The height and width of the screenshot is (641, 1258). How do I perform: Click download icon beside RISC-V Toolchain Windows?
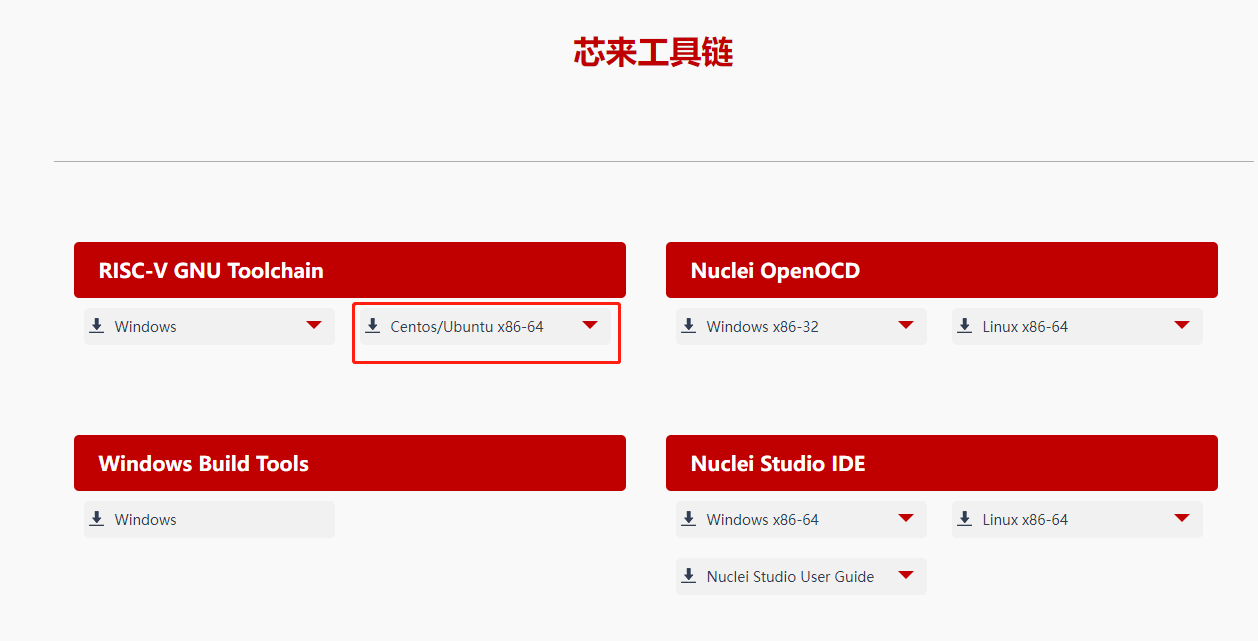click(x=97, y=326)
